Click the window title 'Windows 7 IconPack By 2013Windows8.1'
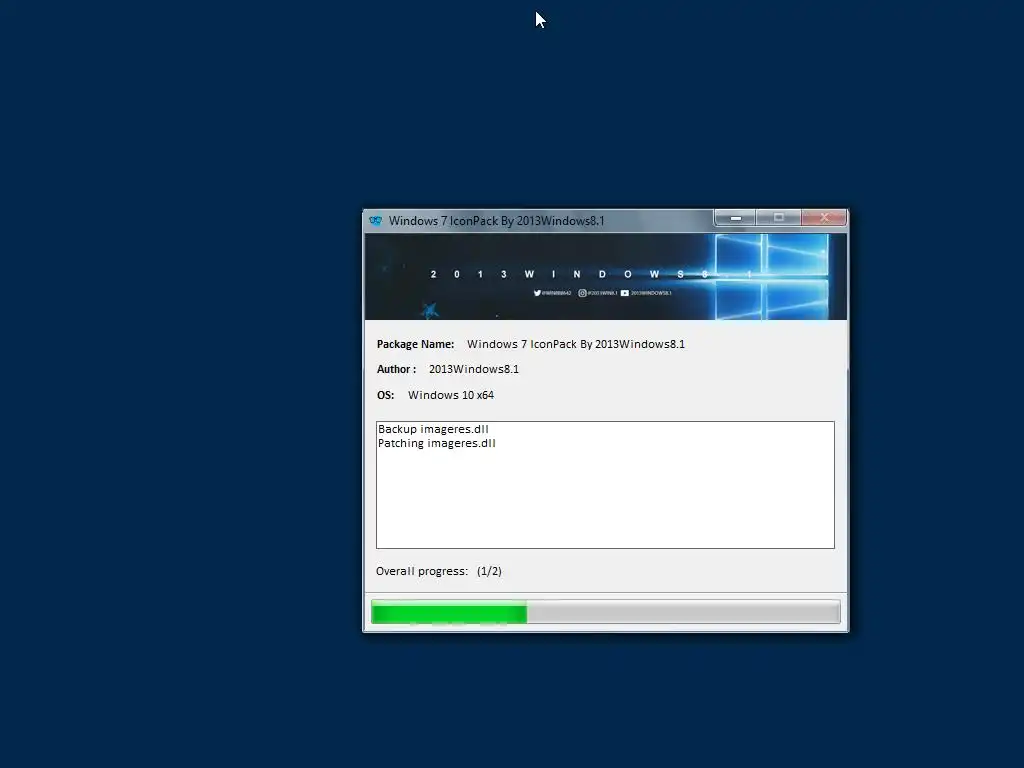This screenshot has height=768, width=1024. 496,221
